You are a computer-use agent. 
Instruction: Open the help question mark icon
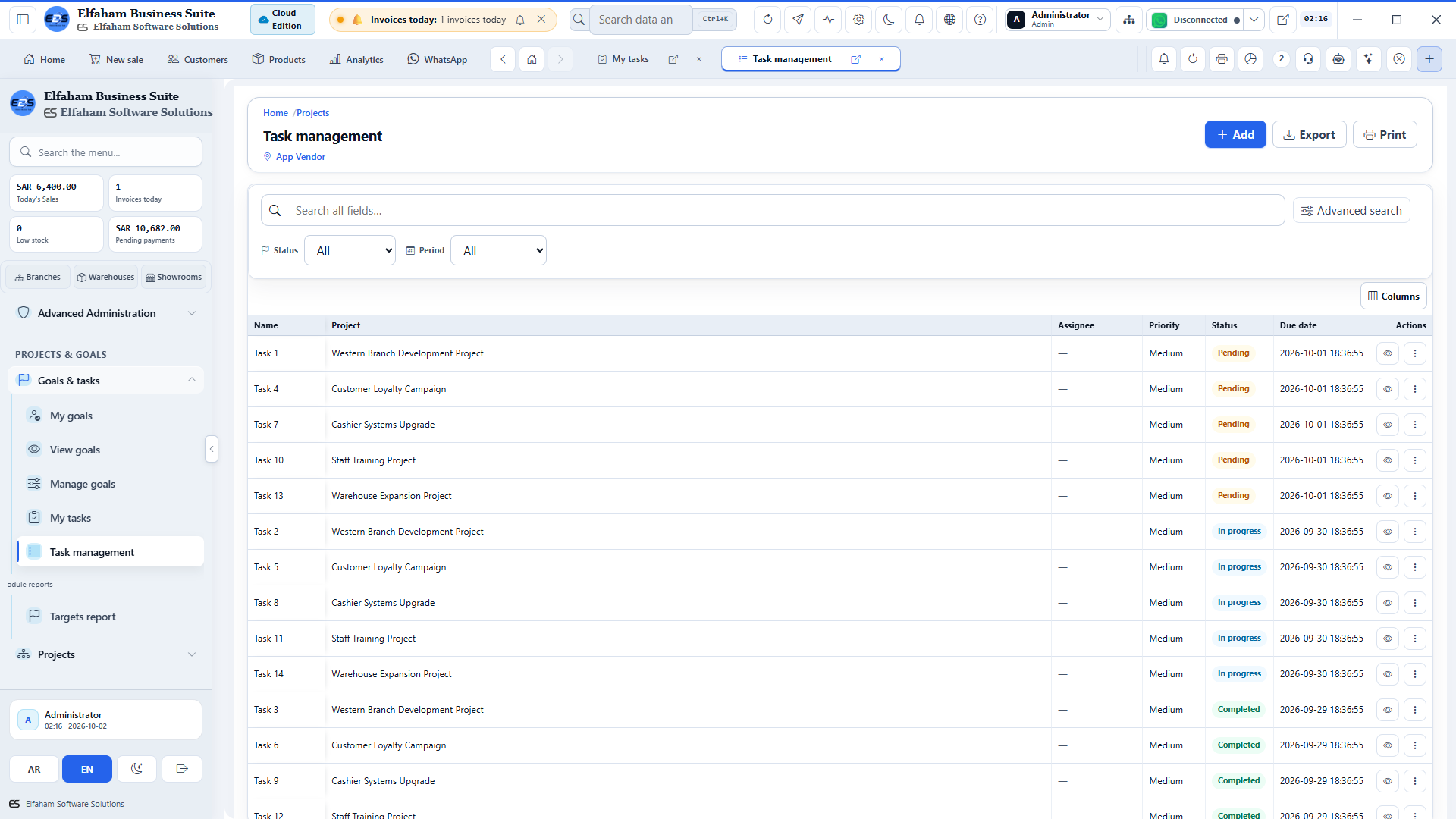click(980, 20)
